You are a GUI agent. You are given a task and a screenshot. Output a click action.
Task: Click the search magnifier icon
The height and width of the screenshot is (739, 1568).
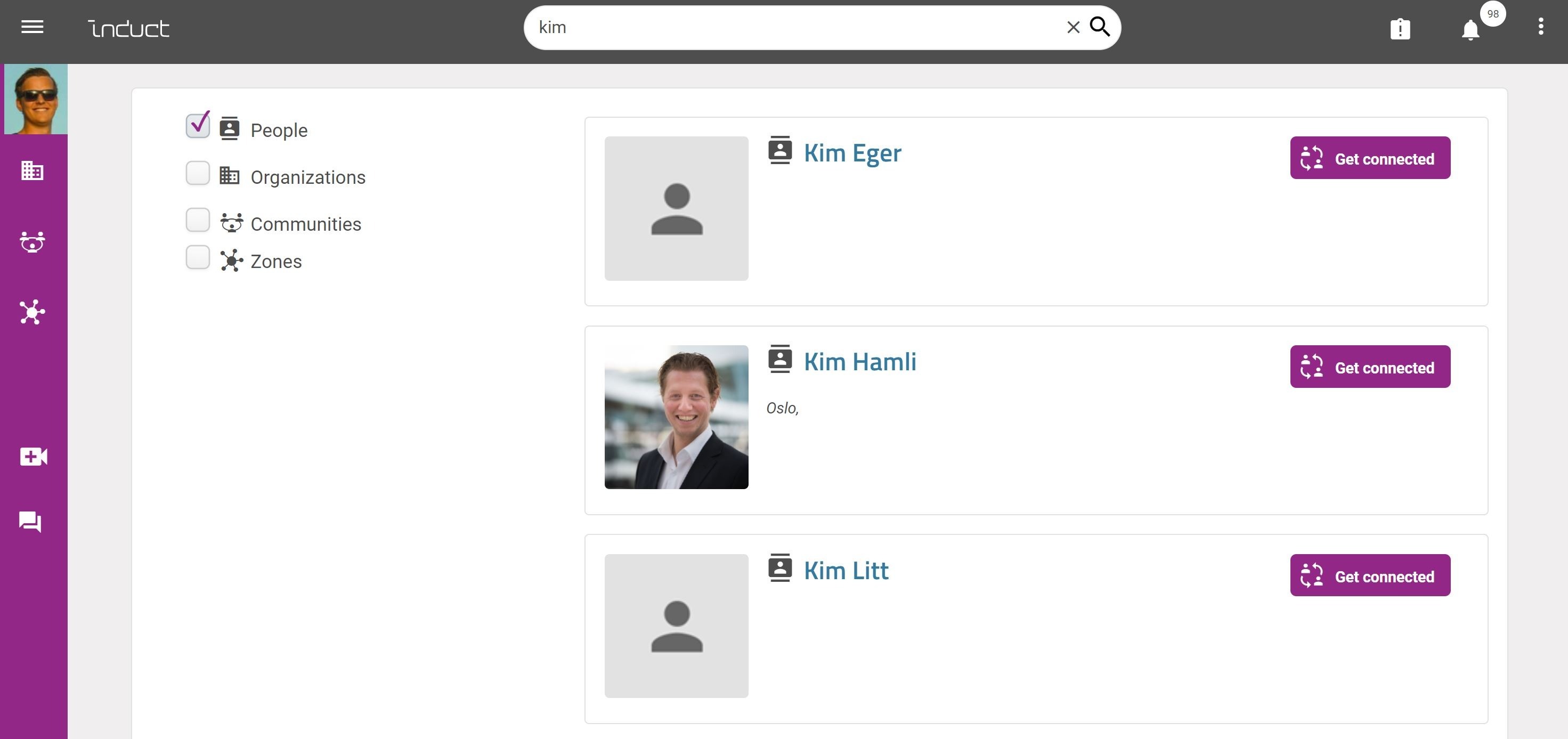(x=1099, y=27)
